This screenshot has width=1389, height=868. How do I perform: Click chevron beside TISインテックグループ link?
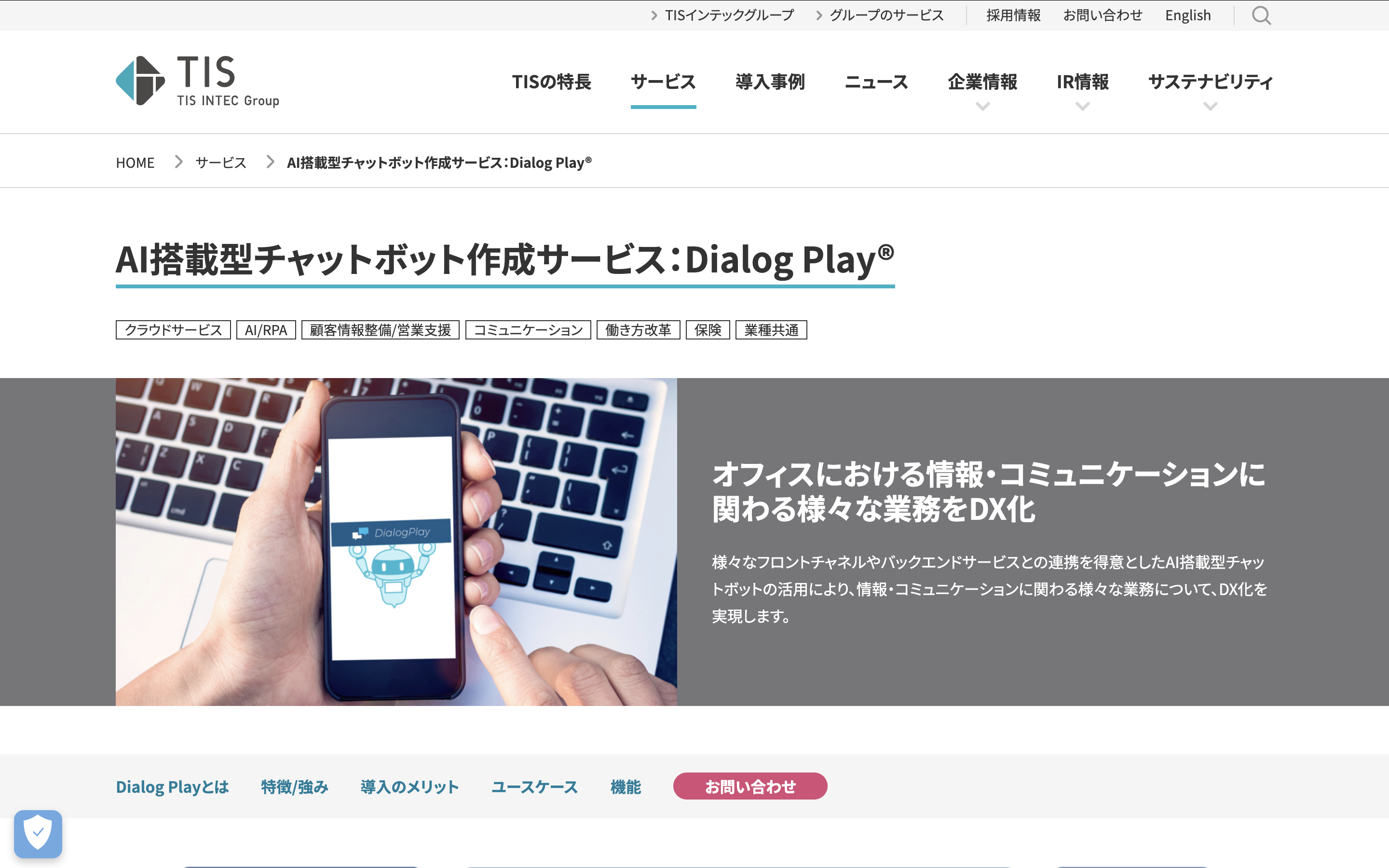coord(654,15)
